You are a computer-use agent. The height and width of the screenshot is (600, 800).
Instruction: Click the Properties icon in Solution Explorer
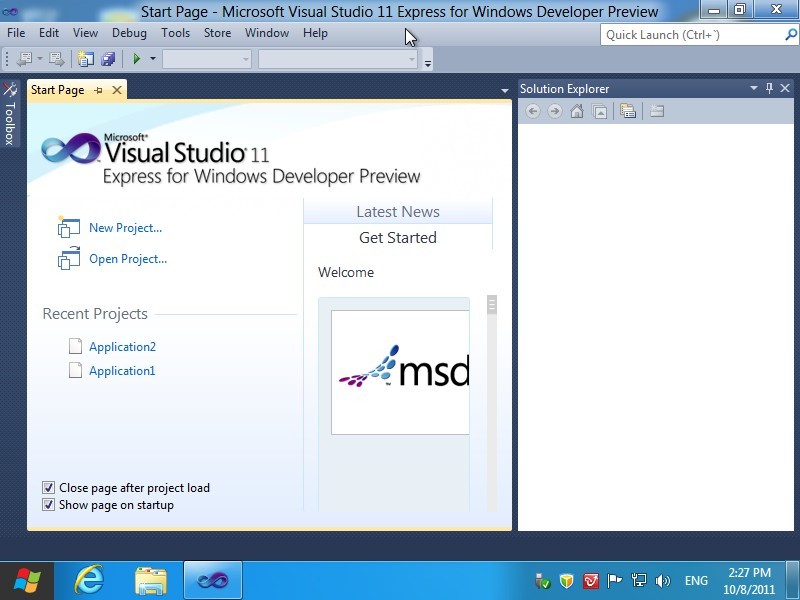point(628,111)
